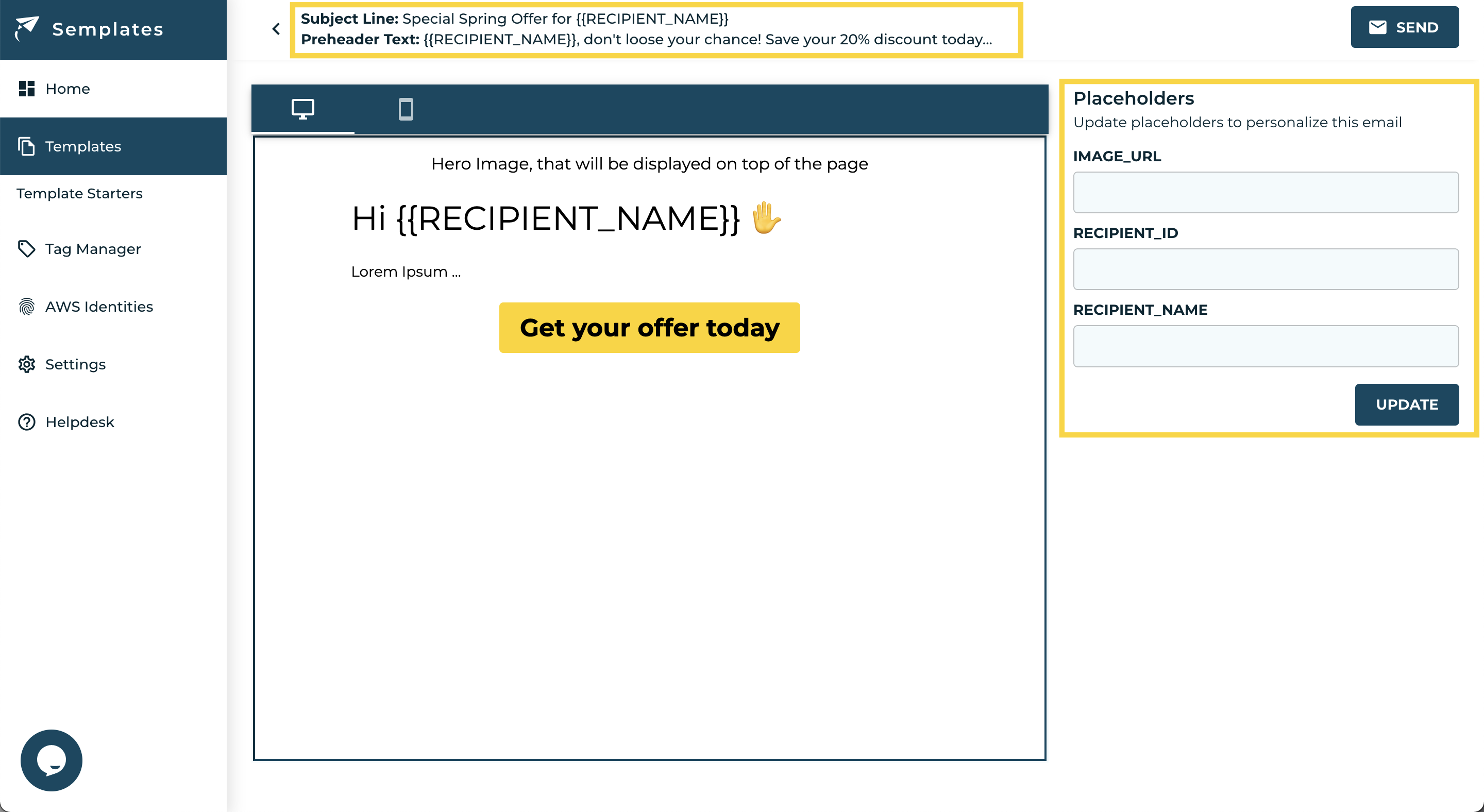
Task: Click the Home dashboard icon
Action: (x=26, y=89)
